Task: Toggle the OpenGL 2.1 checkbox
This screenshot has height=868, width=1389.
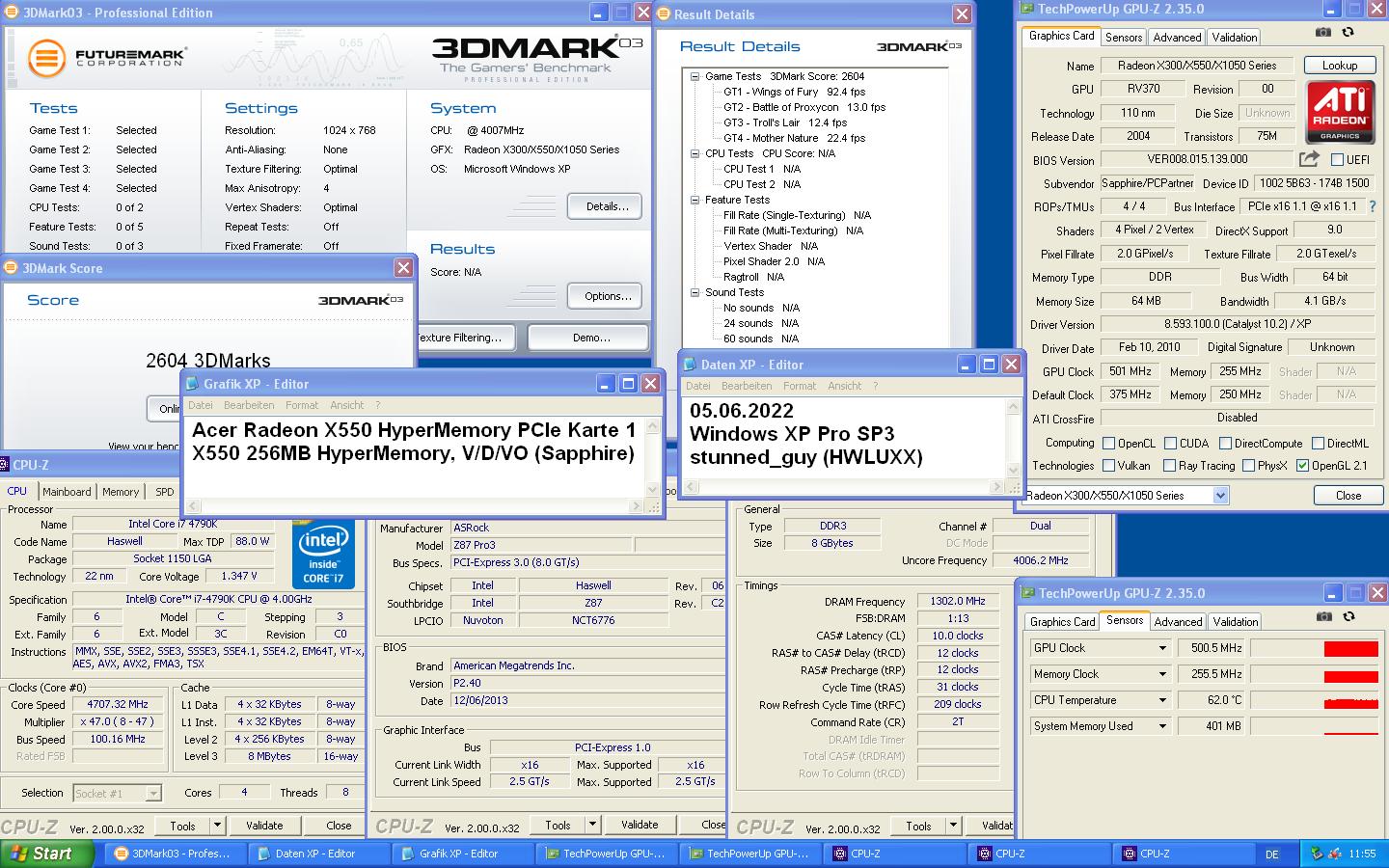Action: (x=1303, y=466)
